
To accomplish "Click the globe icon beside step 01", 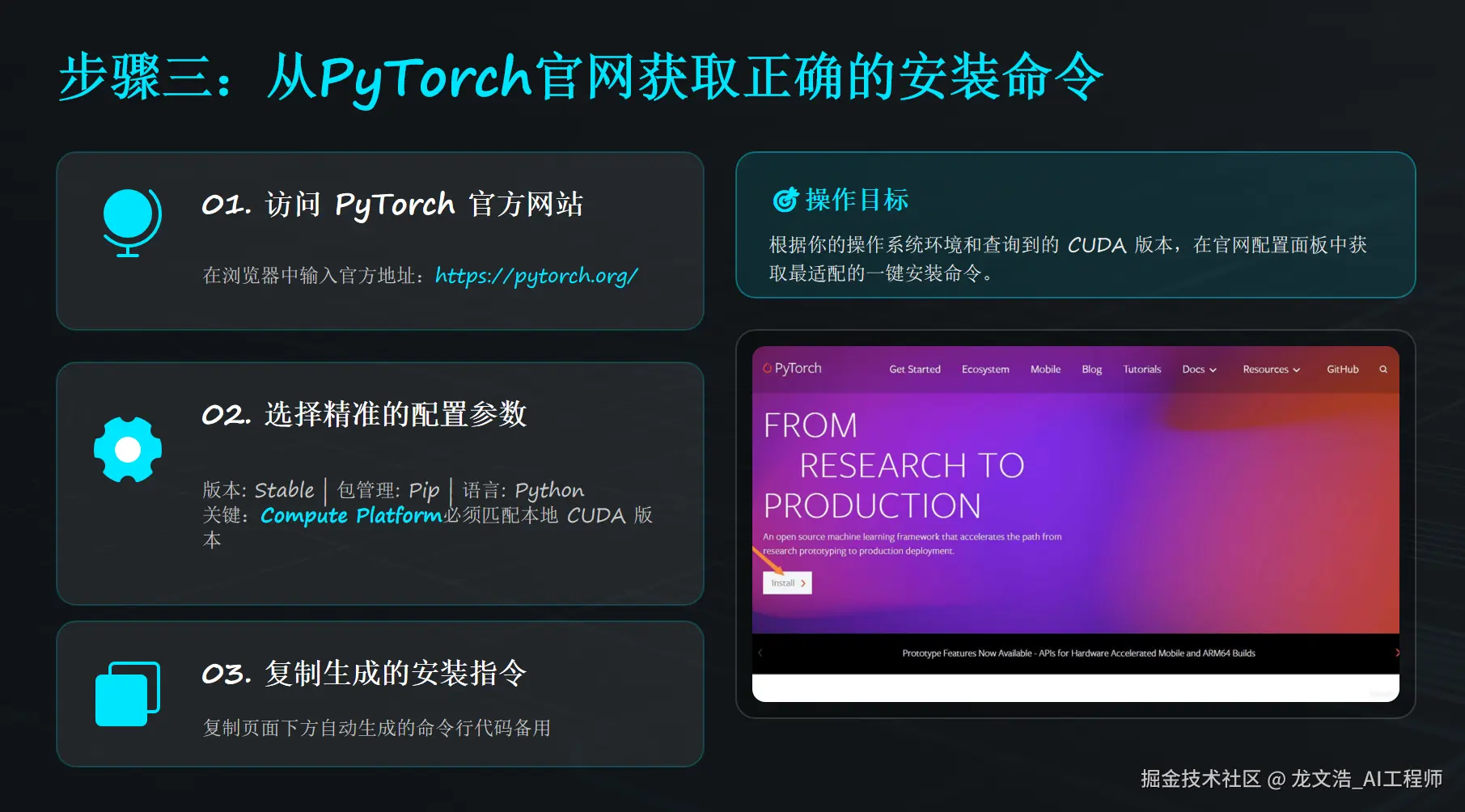I will pyautogui.click(x=132, y=222).
